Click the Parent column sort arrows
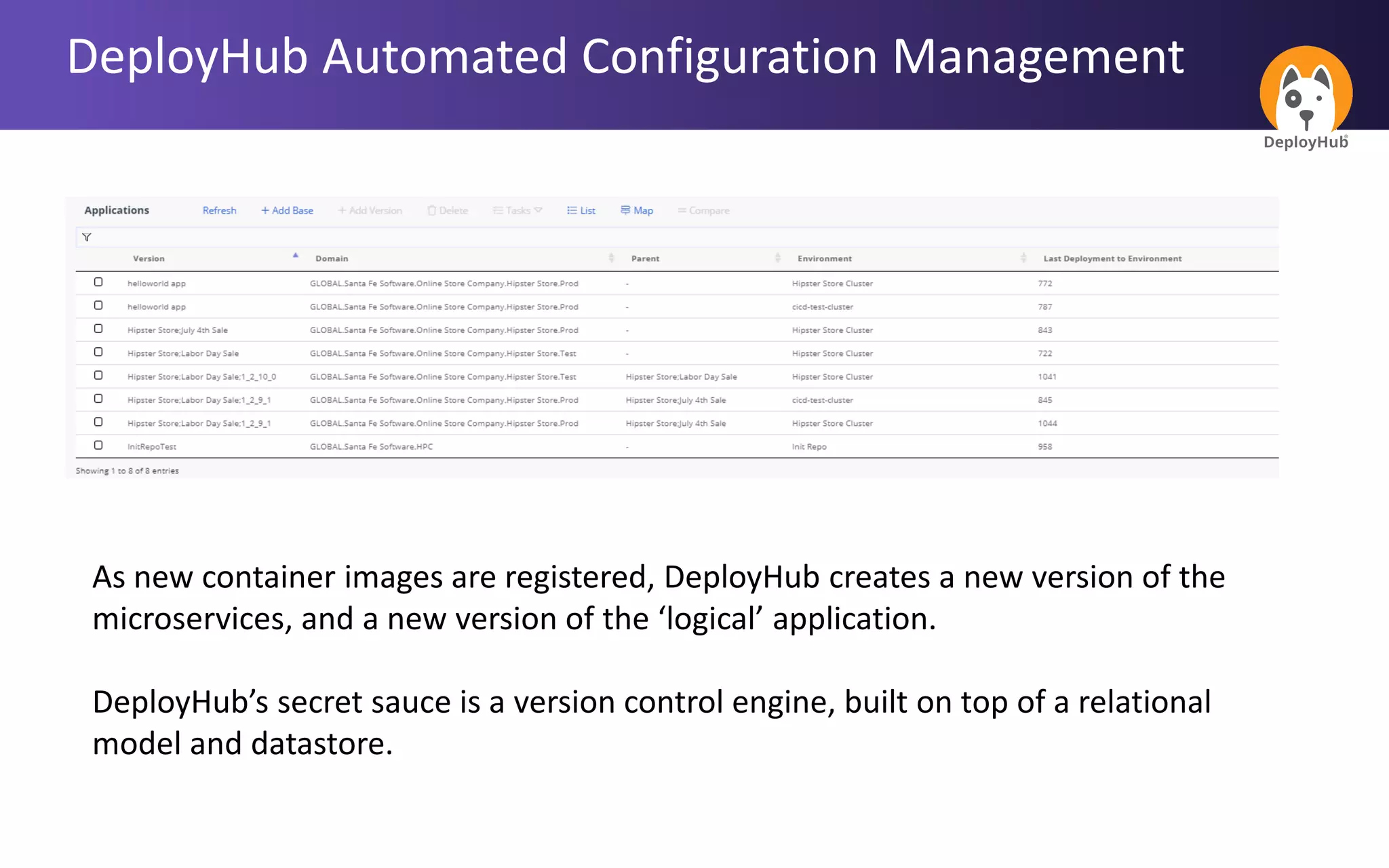The height and width of the screenshot is (868, 1389). [x=778, y=258]
